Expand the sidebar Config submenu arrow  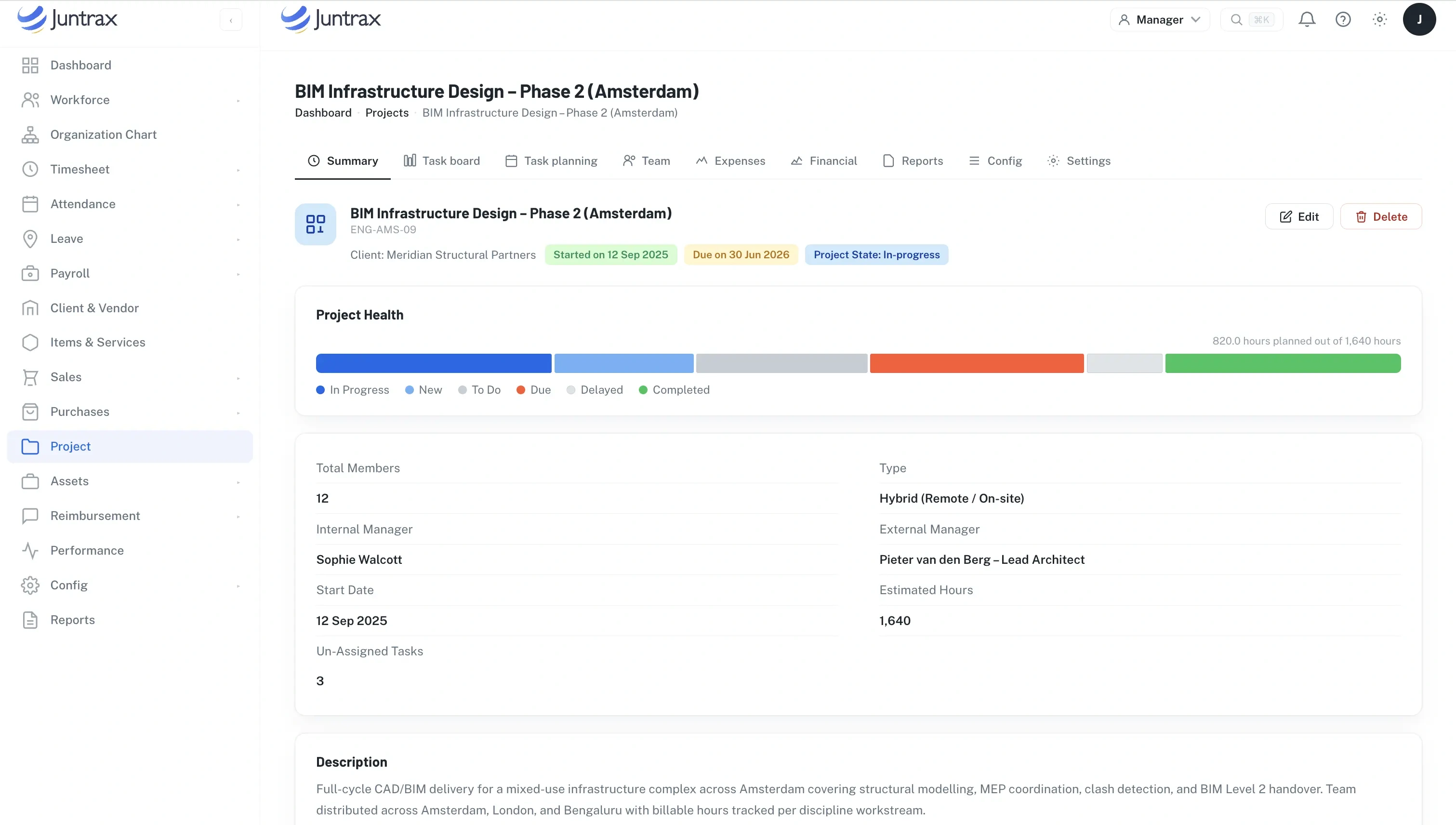pos(238,586)
